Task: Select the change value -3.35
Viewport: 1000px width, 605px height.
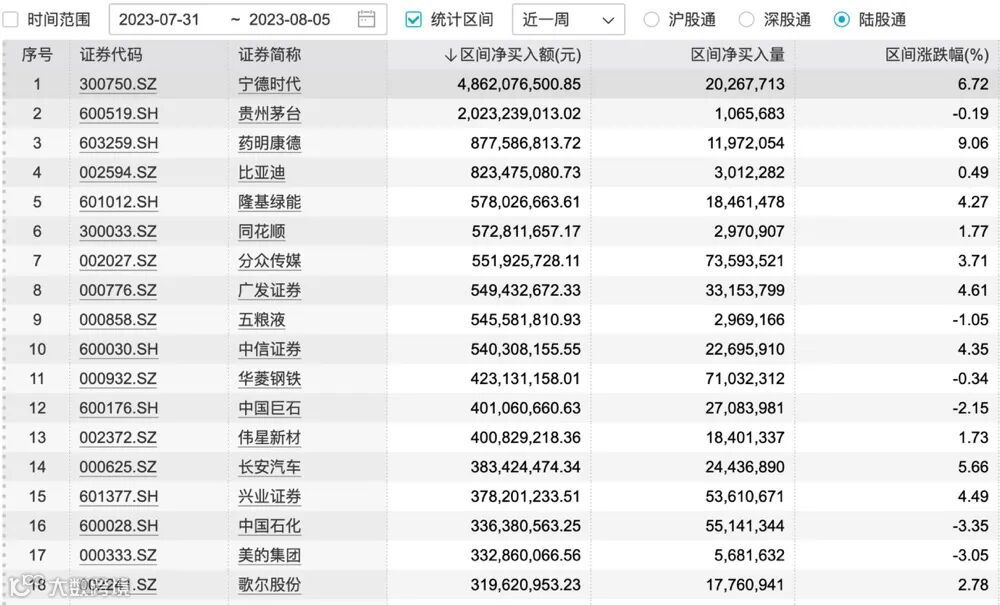Action: coord(971,526)
